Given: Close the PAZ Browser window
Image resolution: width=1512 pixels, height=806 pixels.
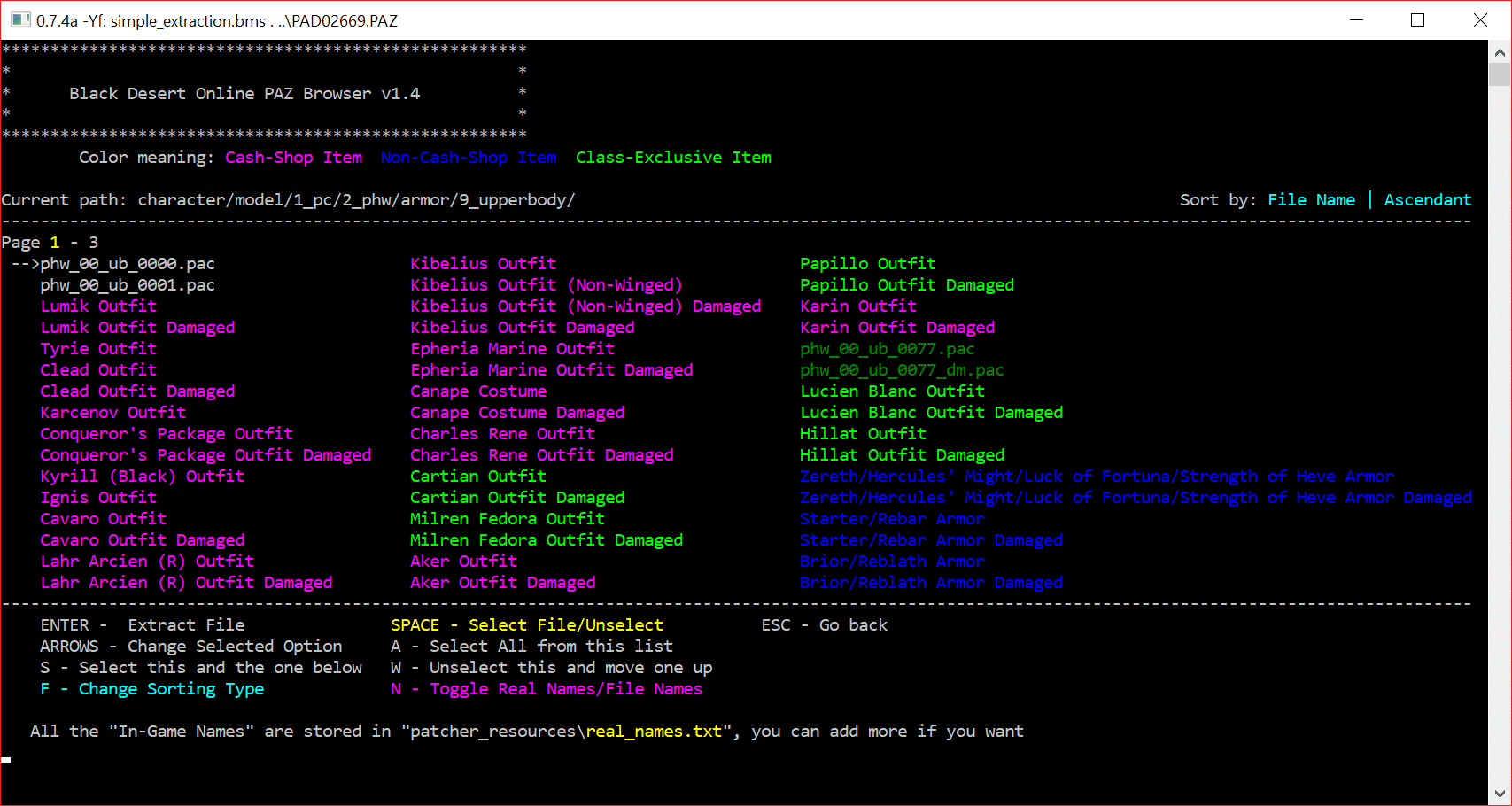Looking at the screenshot, I should click(1480, 20).
